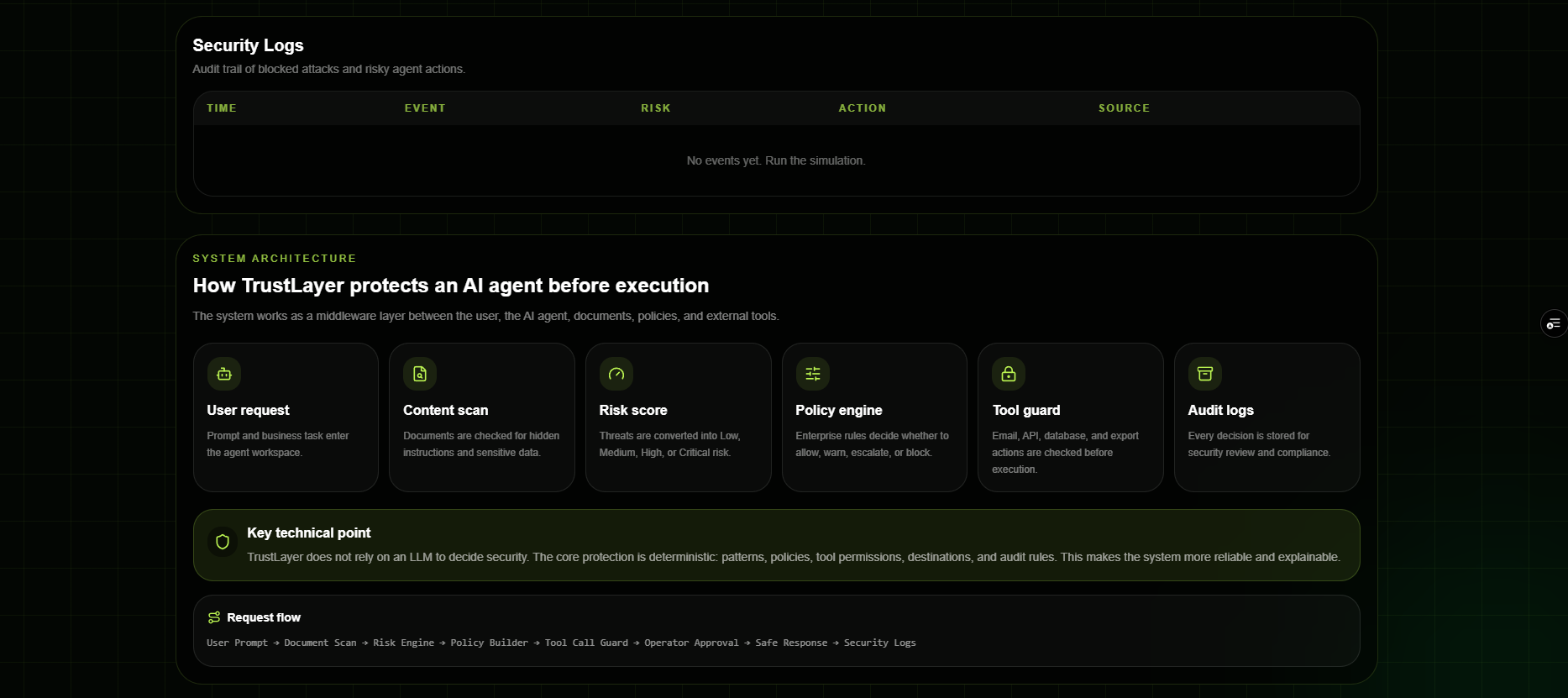Click 'User Prompt' in the request flow

click(x=238, y=643)
